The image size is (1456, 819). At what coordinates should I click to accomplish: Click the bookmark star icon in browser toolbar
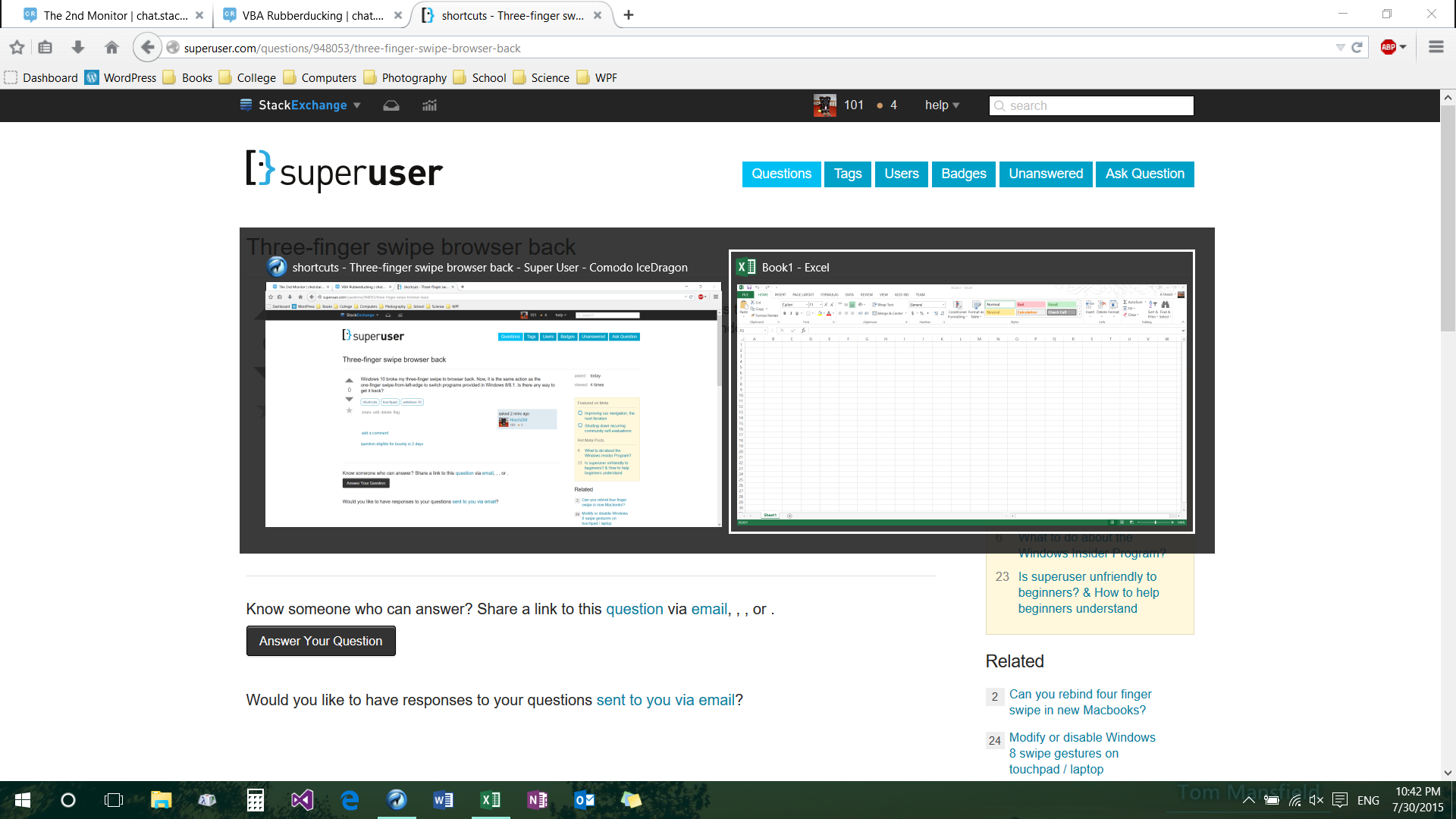(x=17, y=48)
